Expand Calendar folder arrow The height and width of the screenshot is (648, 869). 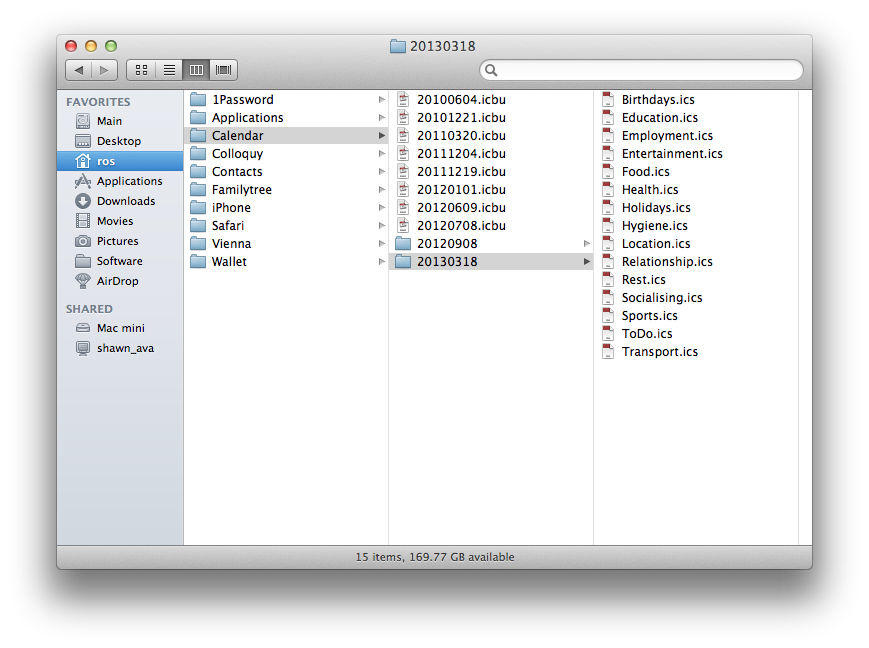[x=381, y=136]
